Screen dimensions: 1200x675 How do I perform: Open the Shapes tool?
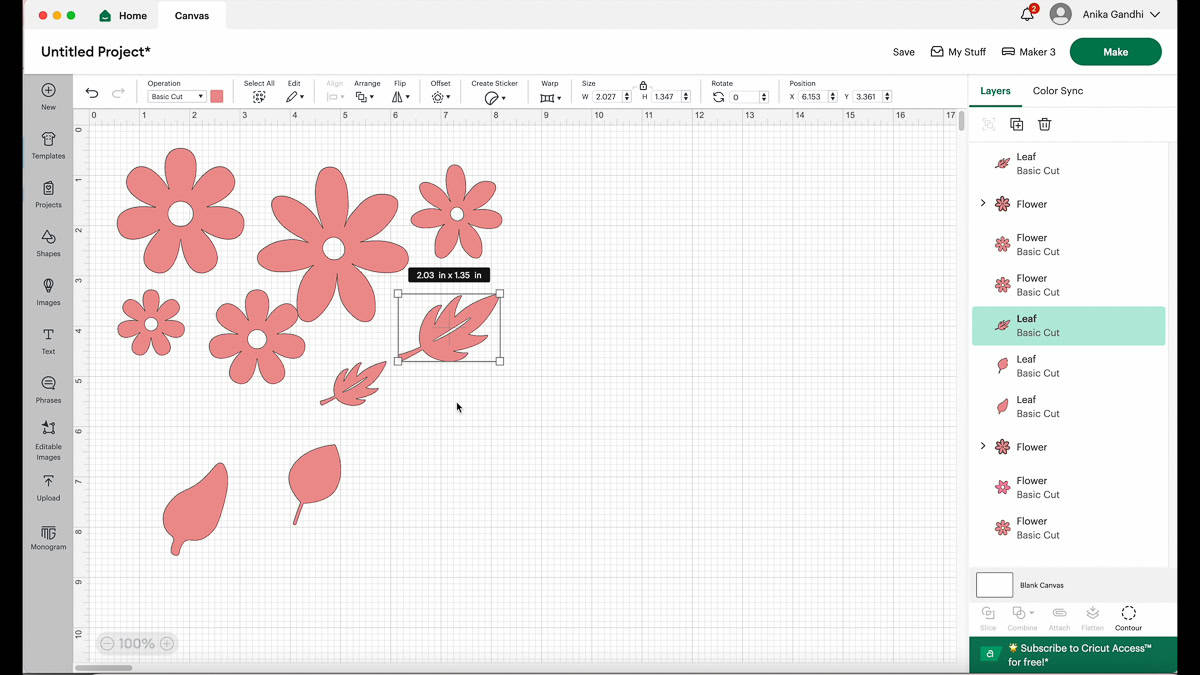point(48,237)
